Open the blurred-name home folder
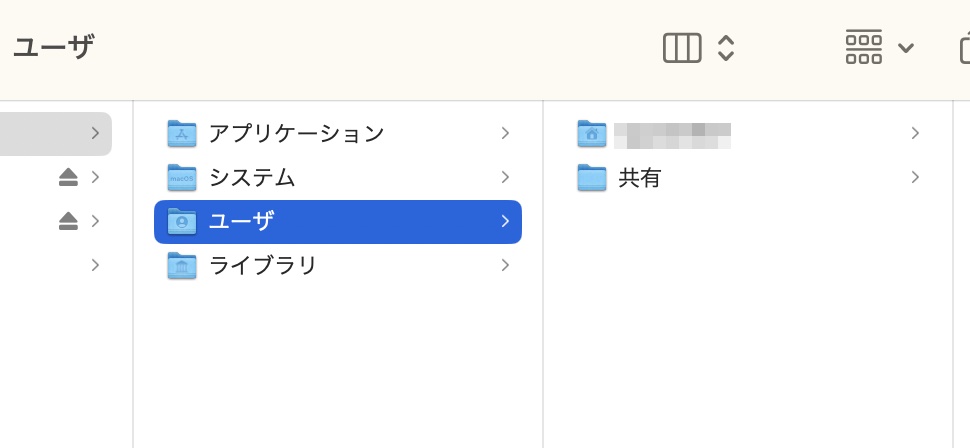 [672, 133]
